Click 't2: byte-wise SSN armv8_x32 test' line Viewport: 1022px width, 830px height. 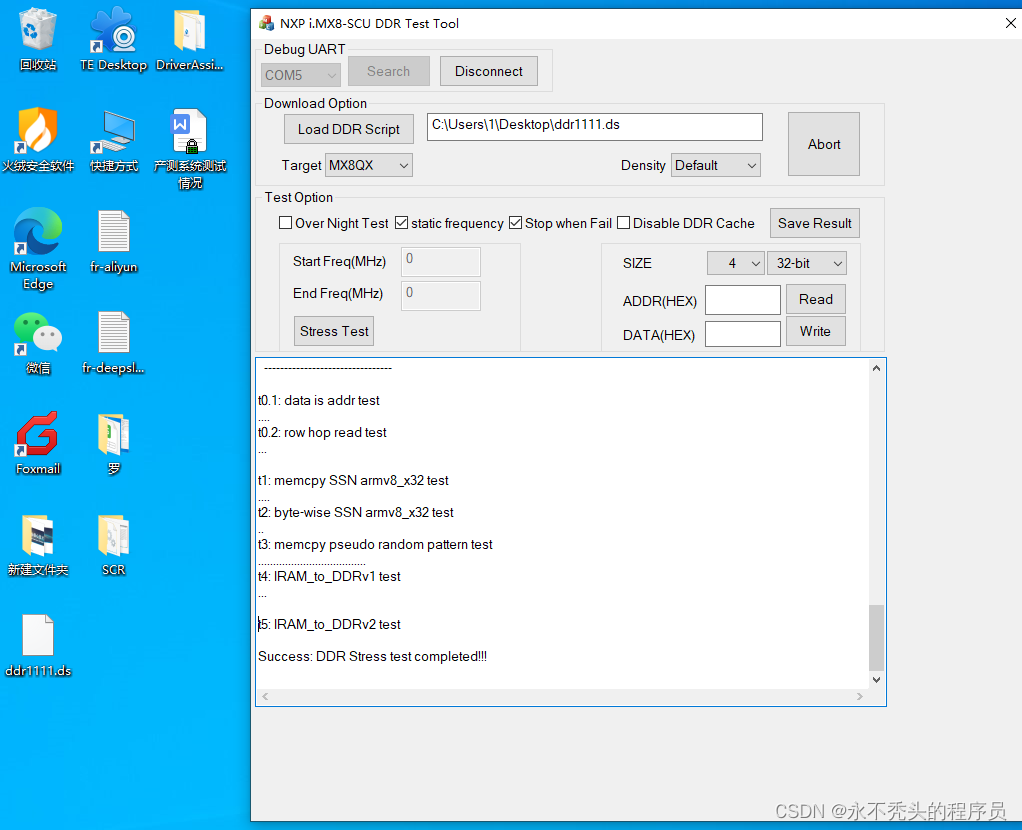(356, 512)
